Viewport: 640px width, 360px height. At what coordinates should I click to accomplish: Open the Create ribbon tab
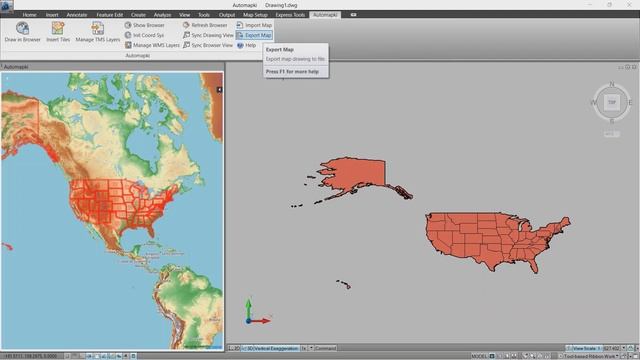138,15
